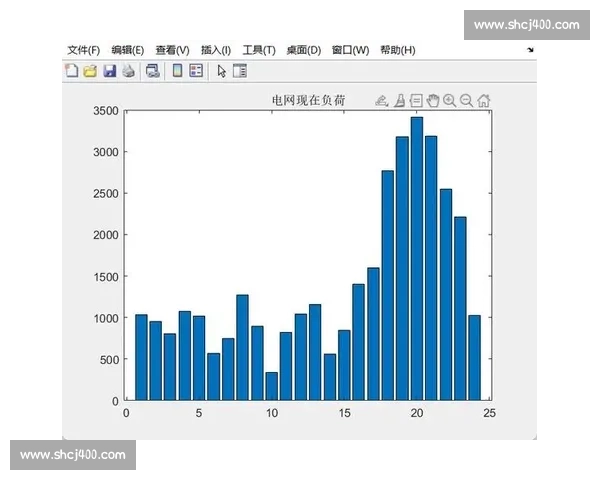Click the dock figure arrow at top right
600x480 pixels.
(x=530, y=50)
